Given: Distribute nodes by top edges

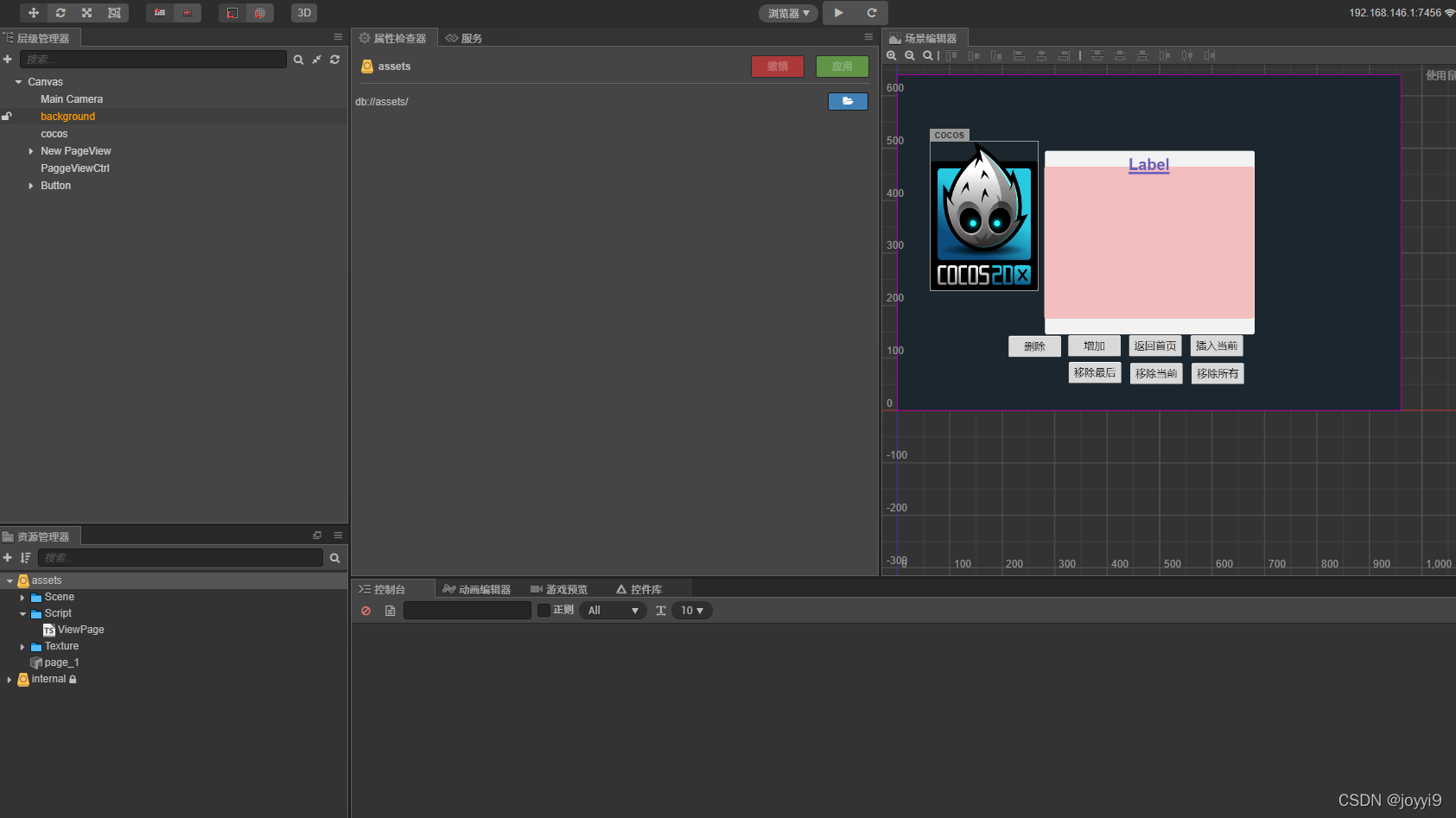Looking at the screenshot, I should point(1097,55).
